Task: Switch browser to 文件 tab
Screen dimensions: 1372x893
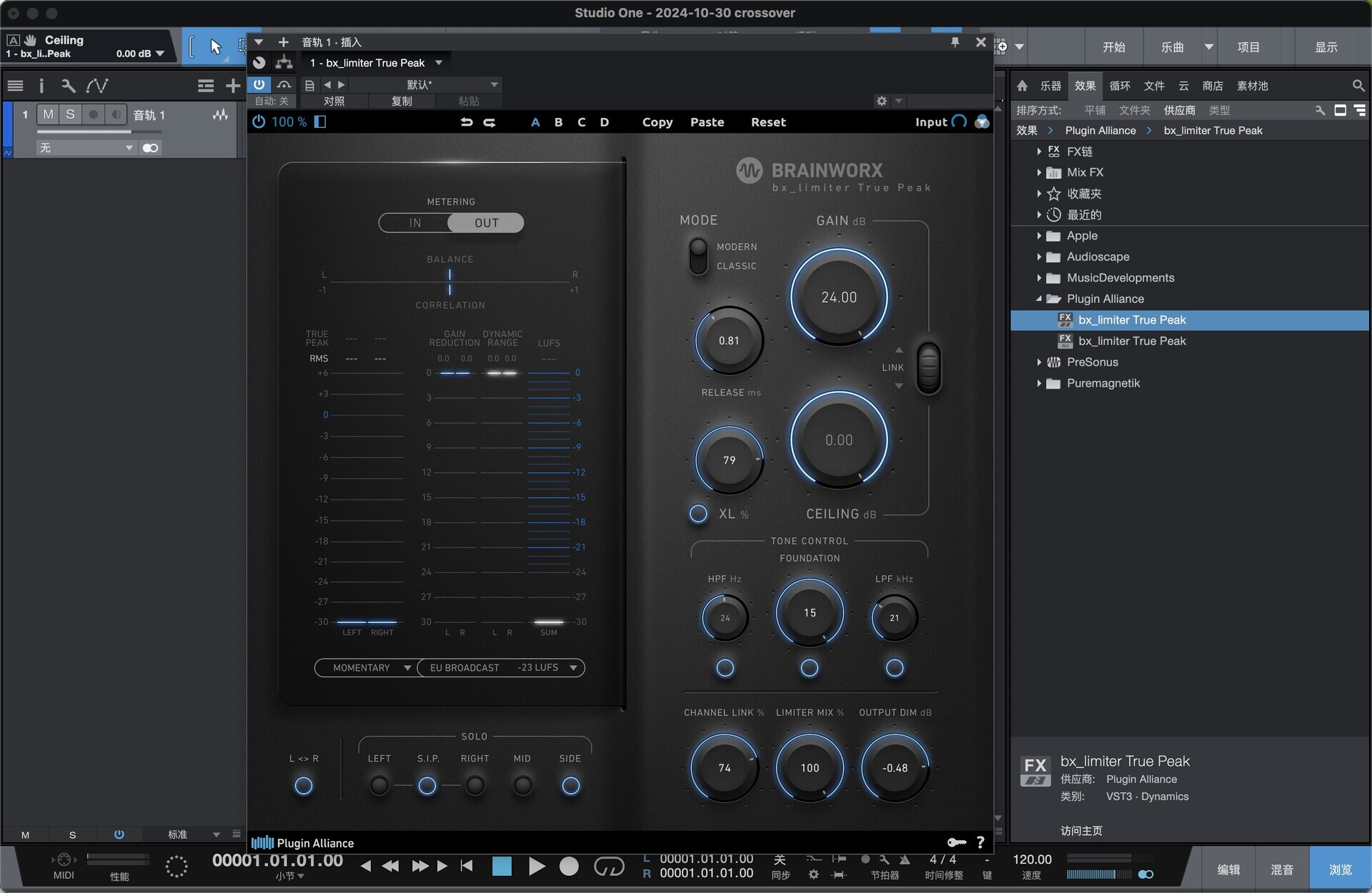Action: [x=1154, y=86]
